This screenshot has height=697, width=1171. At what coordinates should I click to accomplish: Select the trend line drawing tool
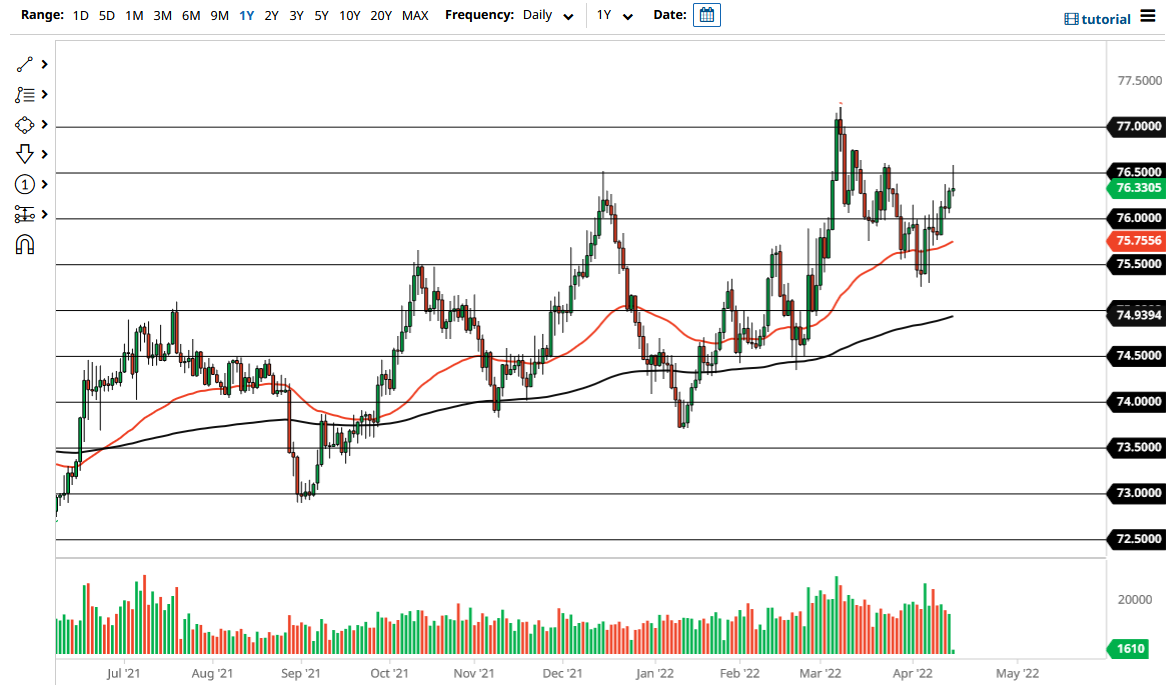coord(25,64)
